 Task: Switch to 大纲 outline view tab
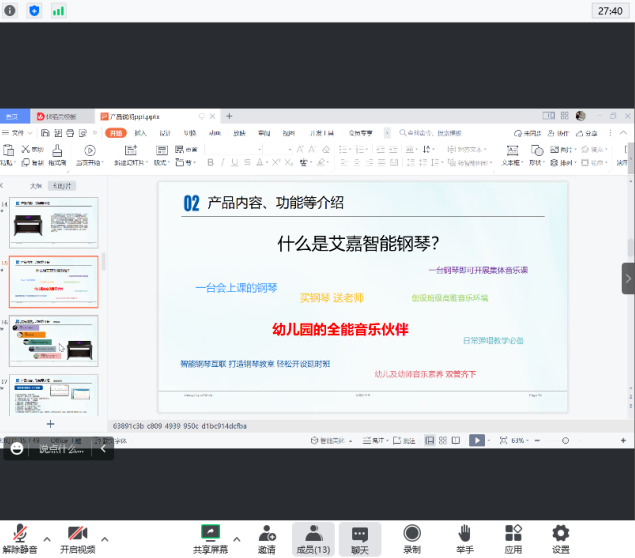[x=36, y=186]
